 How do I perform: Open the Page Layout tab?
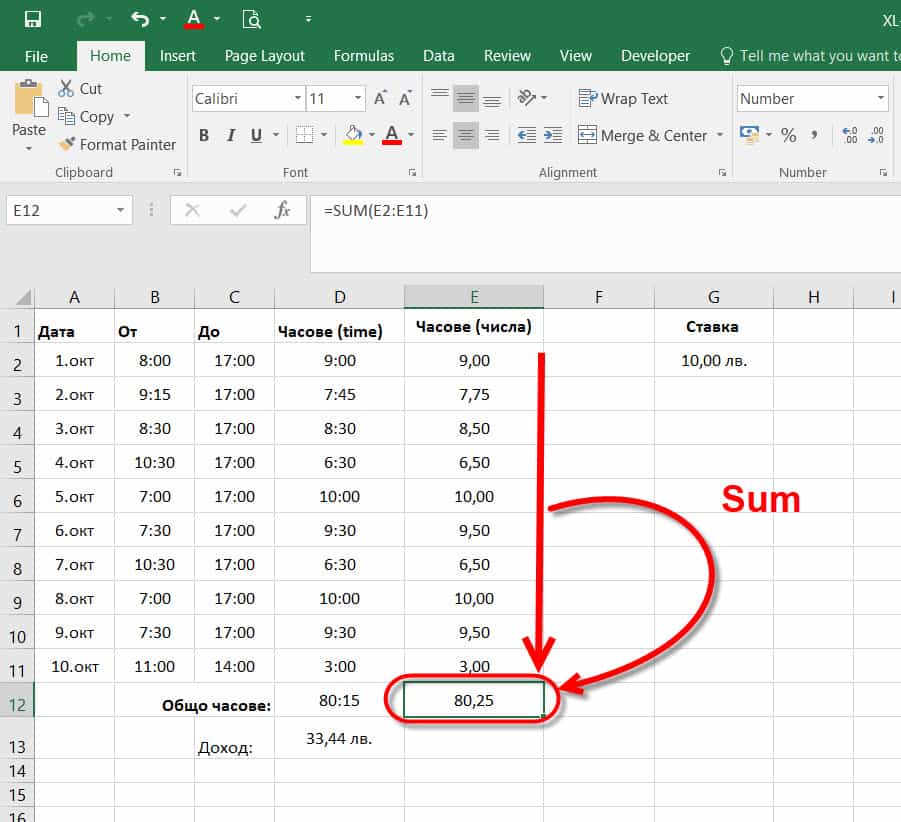tap(264, 56)
